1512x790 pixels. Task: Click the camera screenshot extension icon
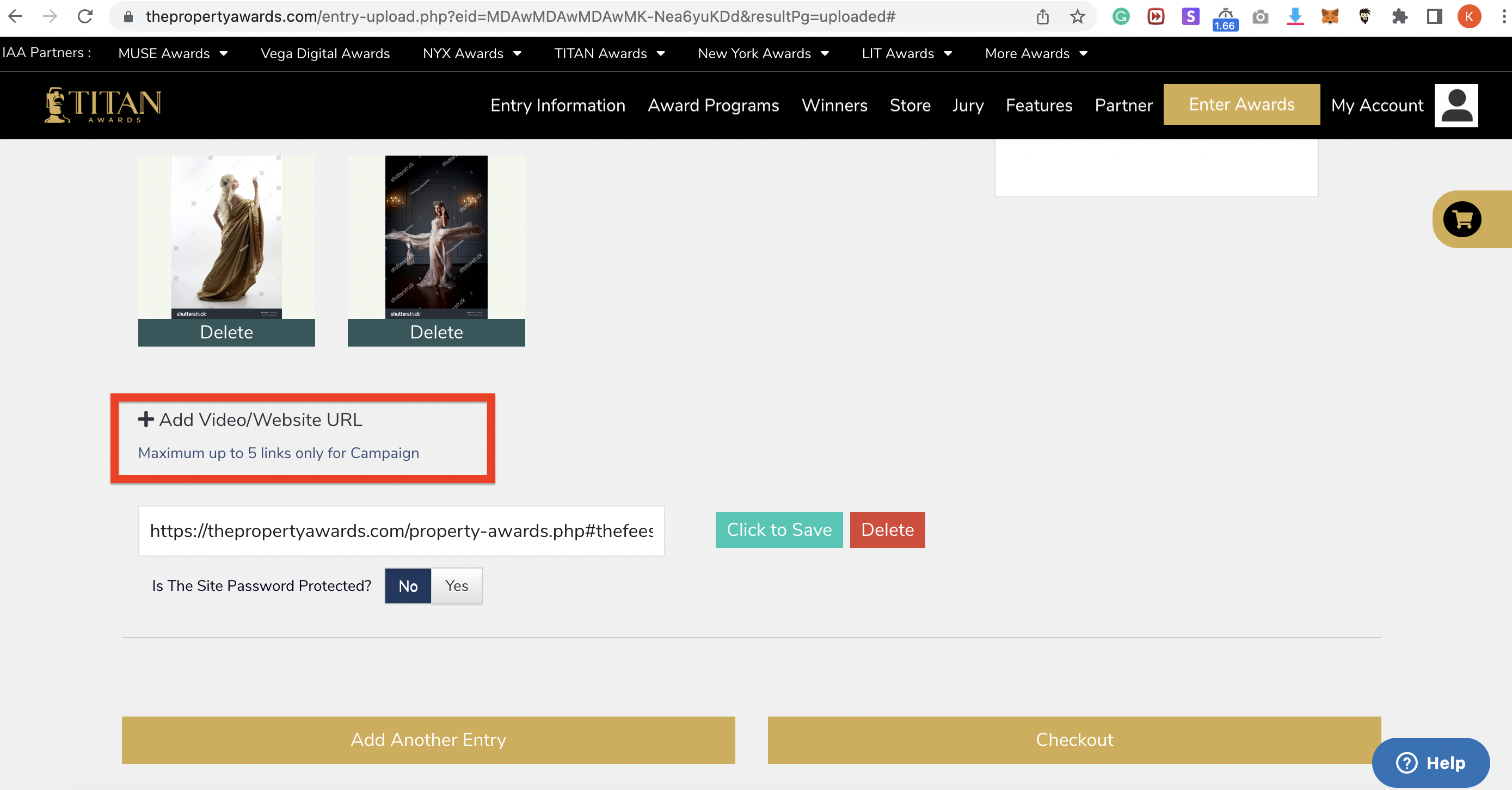pyautogui.click(x=1260, y=17)
